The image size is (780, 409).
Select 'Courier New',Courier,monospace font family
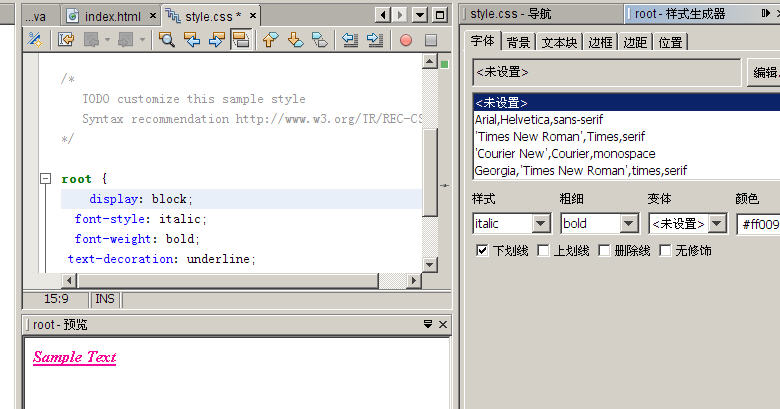coord(627,153)
